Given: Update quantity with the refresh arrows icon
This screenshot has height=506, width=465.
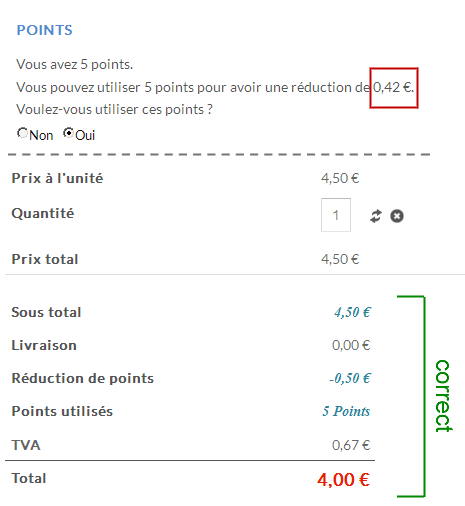Looking at the screenshot, I should pyautogui.click(x=376, y=216).
